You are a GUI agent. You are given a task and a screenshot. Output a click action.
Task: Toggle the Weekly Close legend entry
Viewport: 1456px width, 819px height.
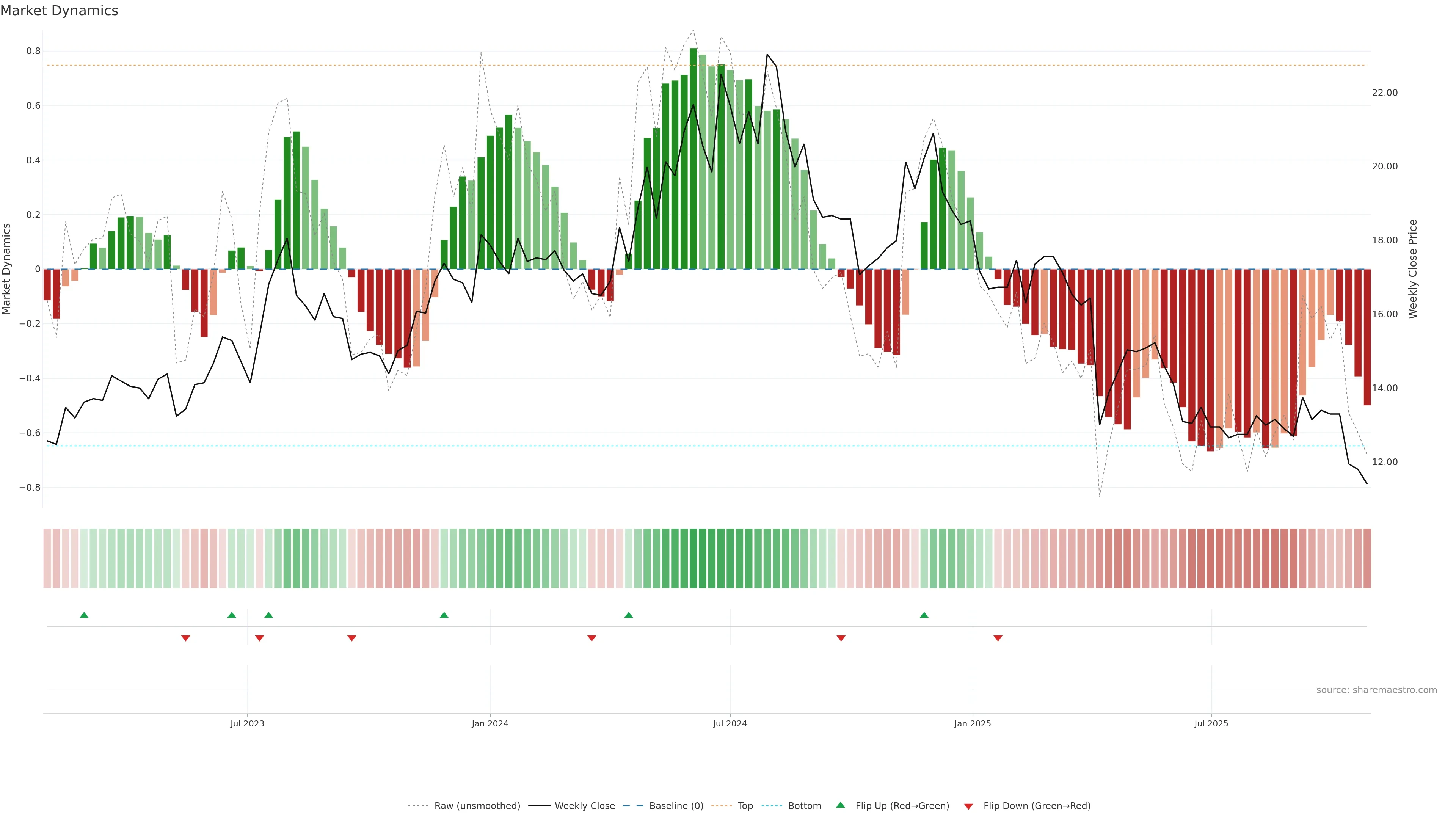pos(584,806)
